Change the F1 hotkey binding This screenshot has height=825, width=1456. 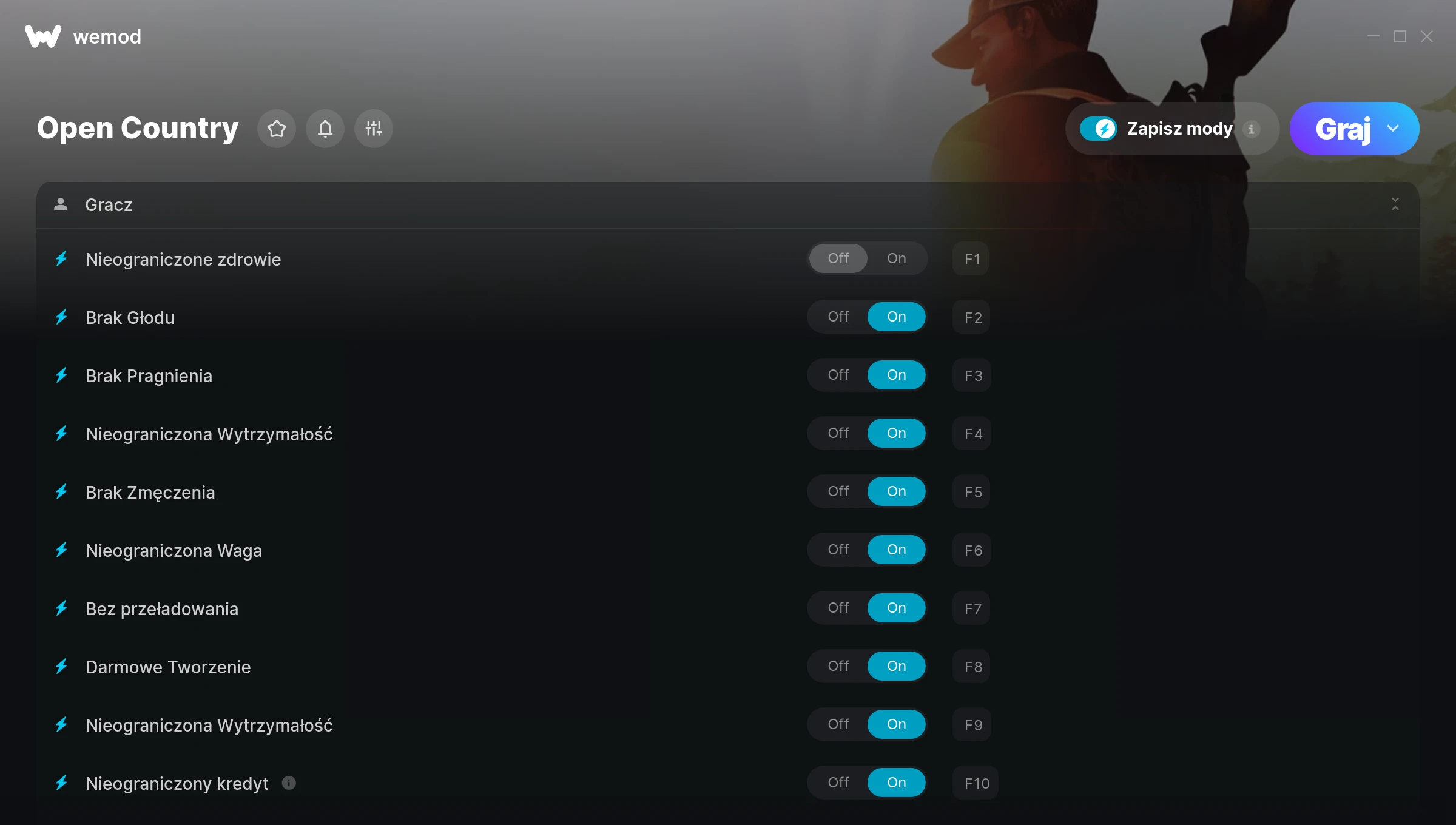[971, 259]
